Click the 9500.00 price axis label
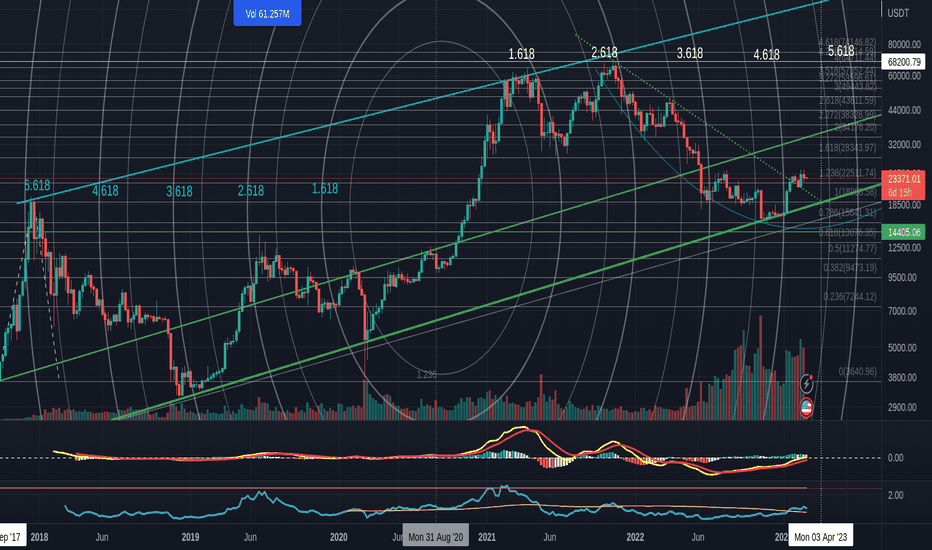 pyautogui.click(x=904, y=278)
